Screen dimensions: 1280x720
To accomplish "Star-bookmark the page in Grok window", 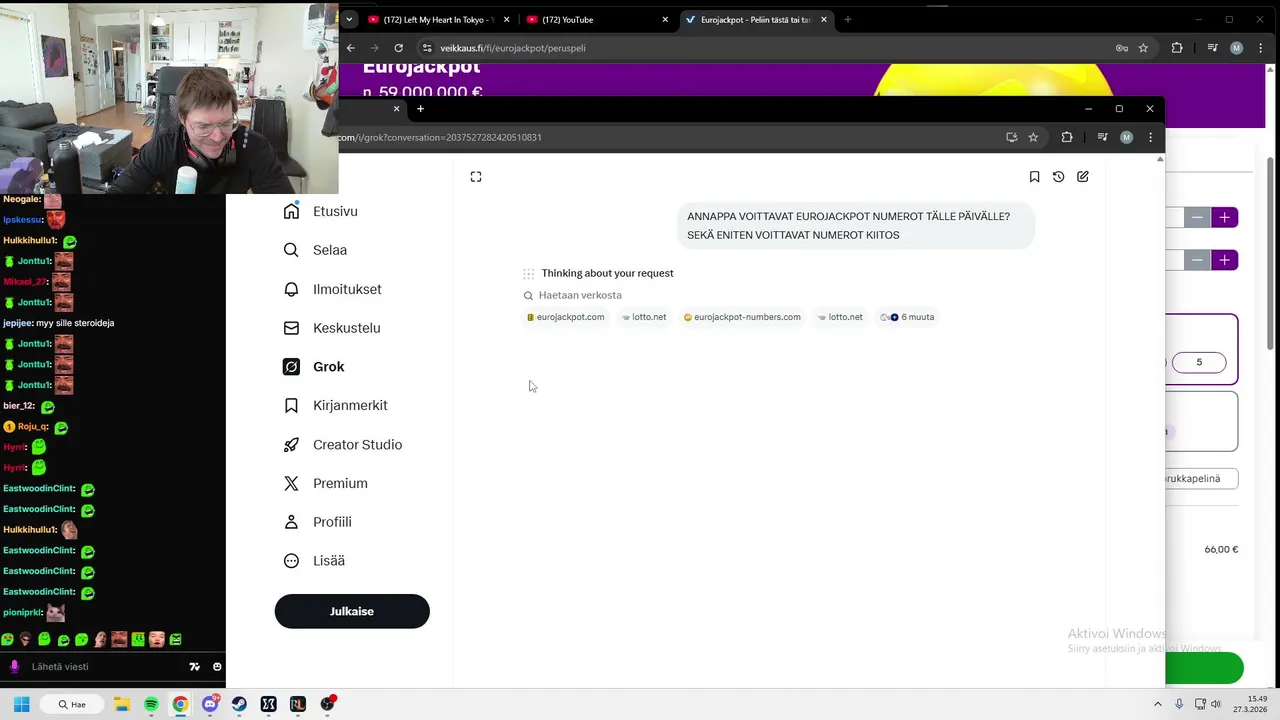I will click(1033, 137).
